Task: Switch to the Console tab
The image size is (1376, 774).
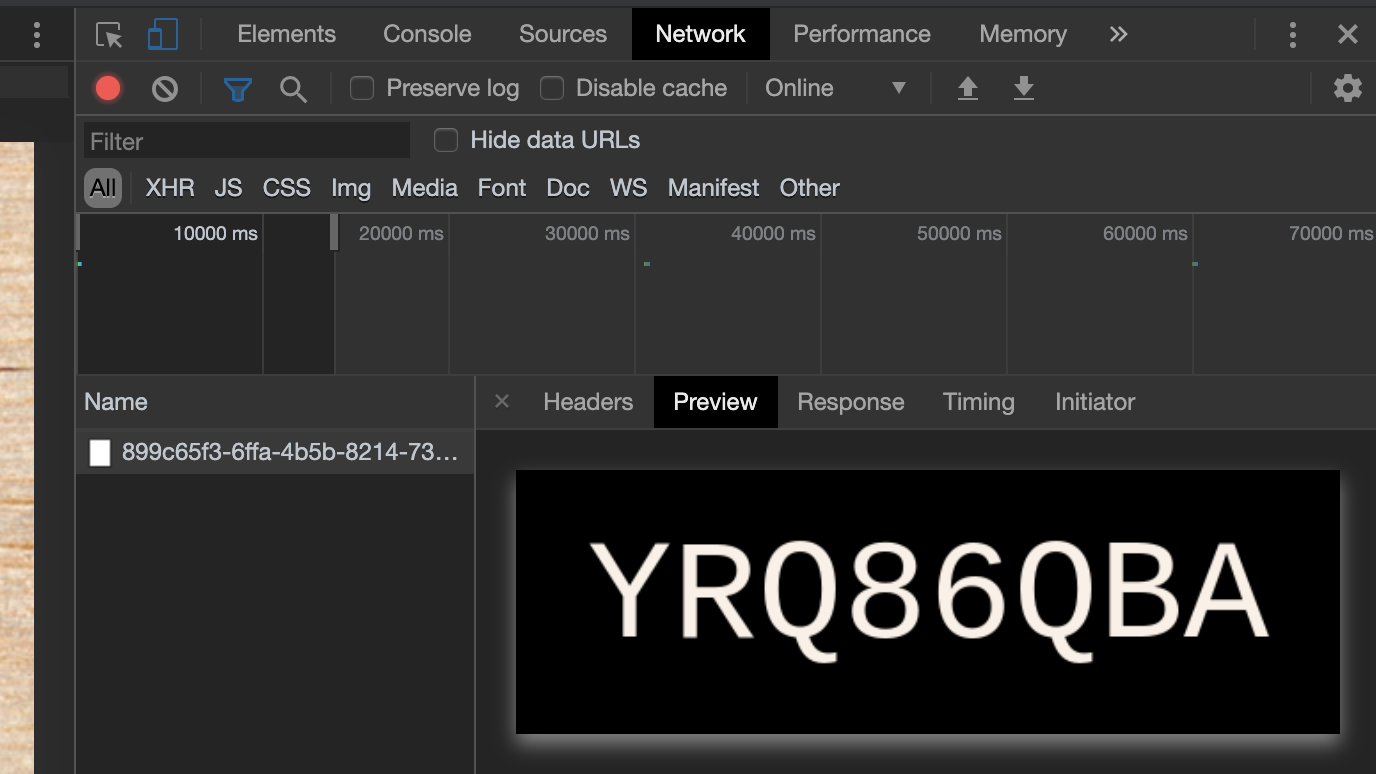Action: click(x=427, y=34)
